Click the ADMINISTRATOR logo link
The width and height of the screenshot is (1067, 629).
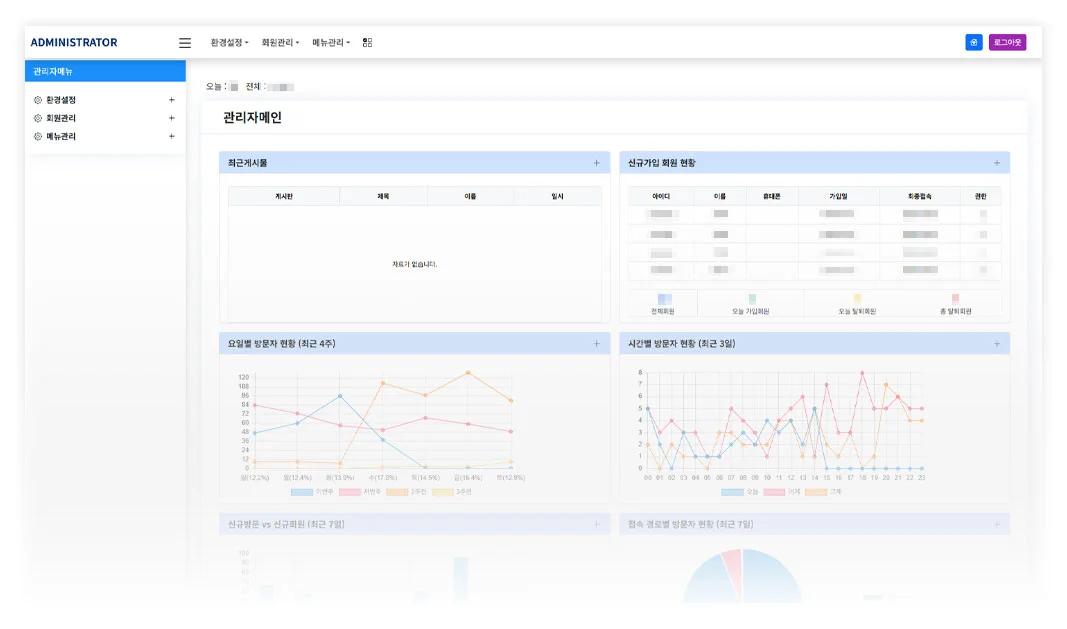(73, 42)
